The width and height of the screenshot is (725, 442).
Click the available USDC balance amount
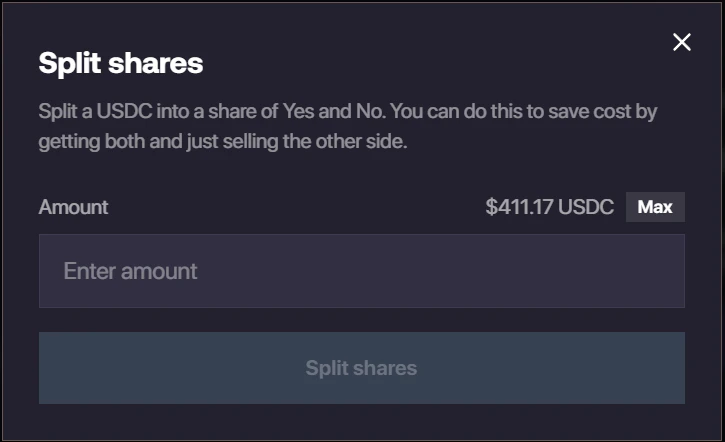pos(549,208)
